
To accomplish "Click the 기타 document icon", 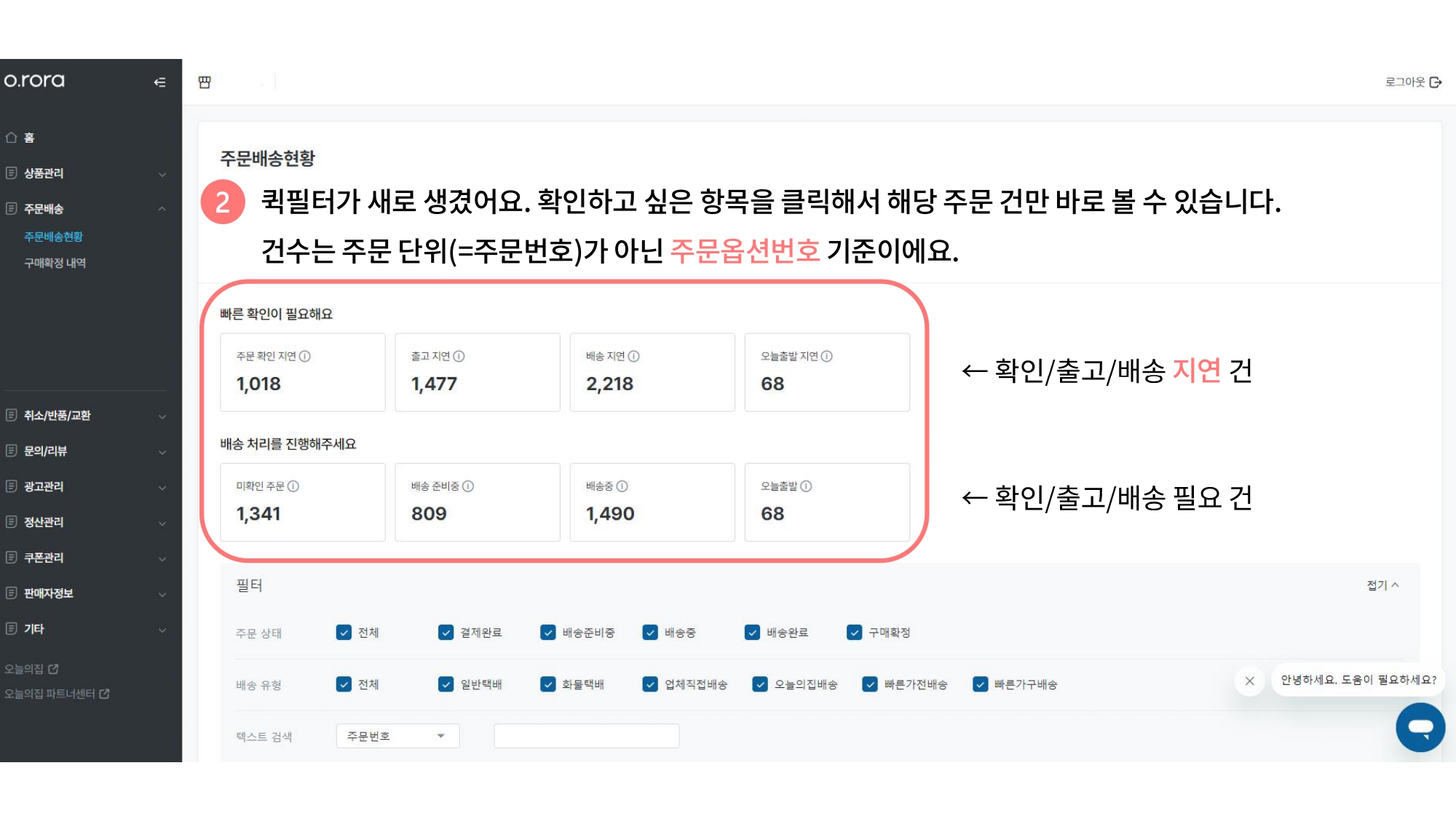I will 11,628.
